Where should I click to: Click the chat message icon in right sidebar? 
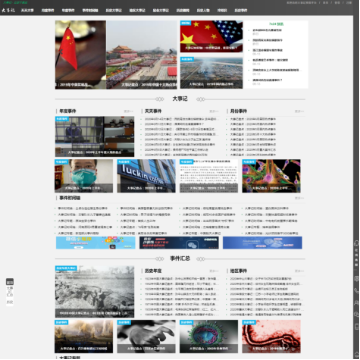pos(356,279)
